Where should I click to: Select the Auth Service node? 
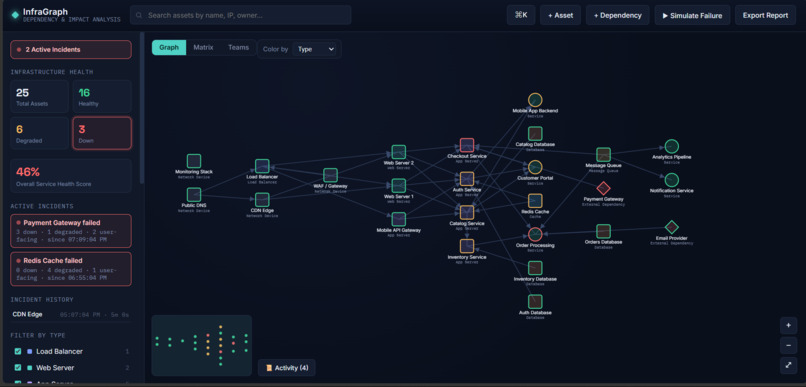(467, 179)
